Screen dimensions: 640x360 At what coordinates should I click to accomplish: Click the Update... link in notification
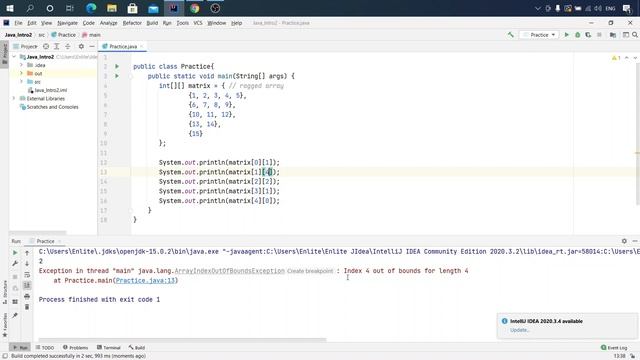520,330
